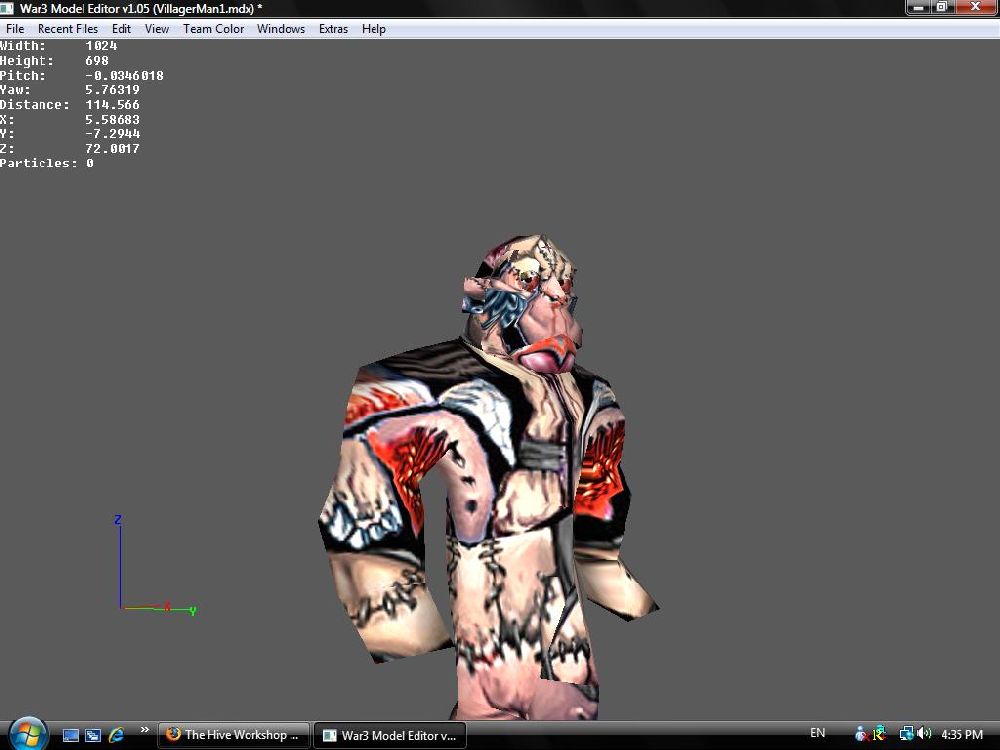Open the Edit menu
The image size is (1000, 750).
click(121, 29)
